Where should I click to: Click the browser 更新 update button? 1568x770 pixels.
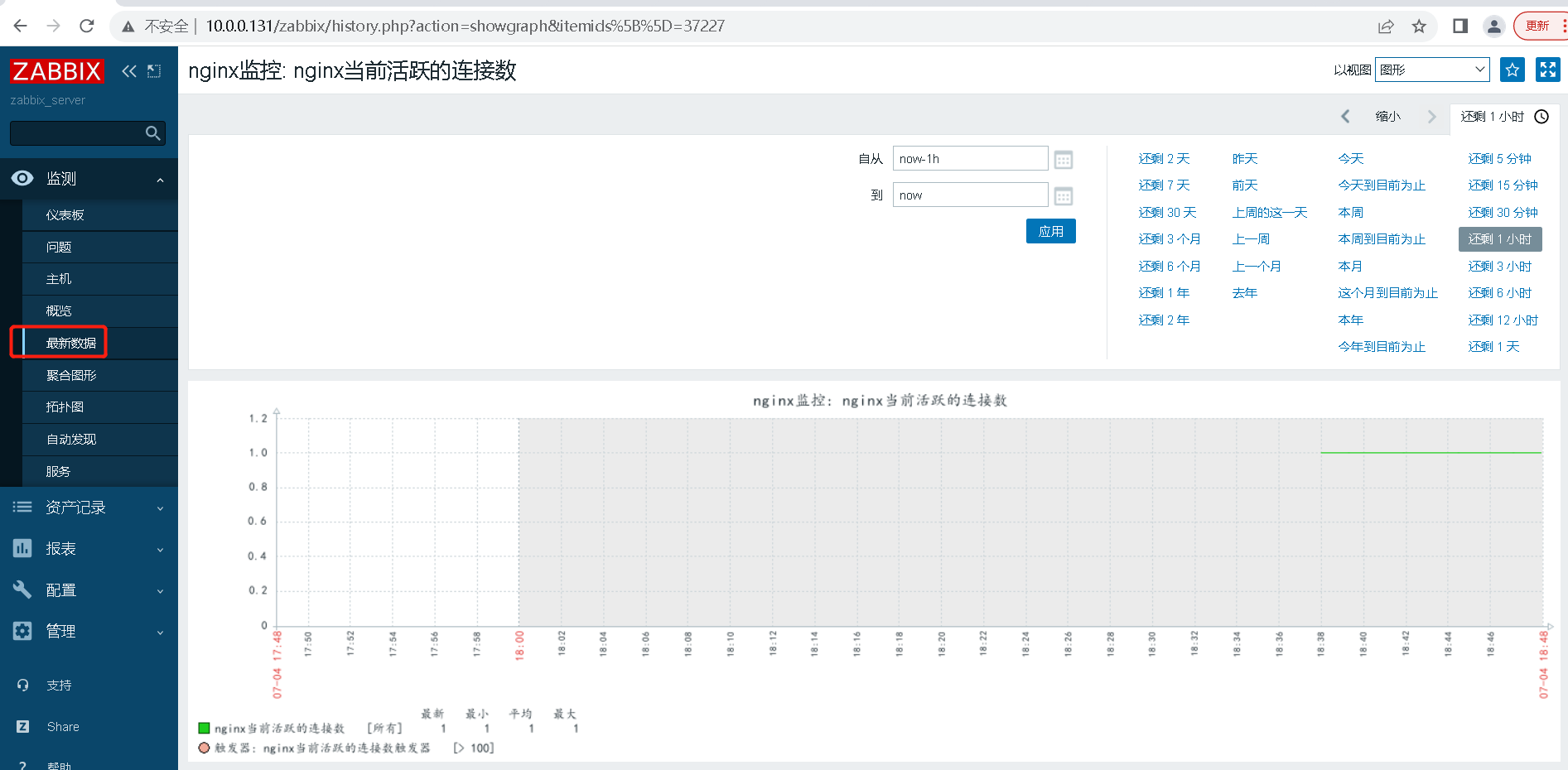point(1538,26)
